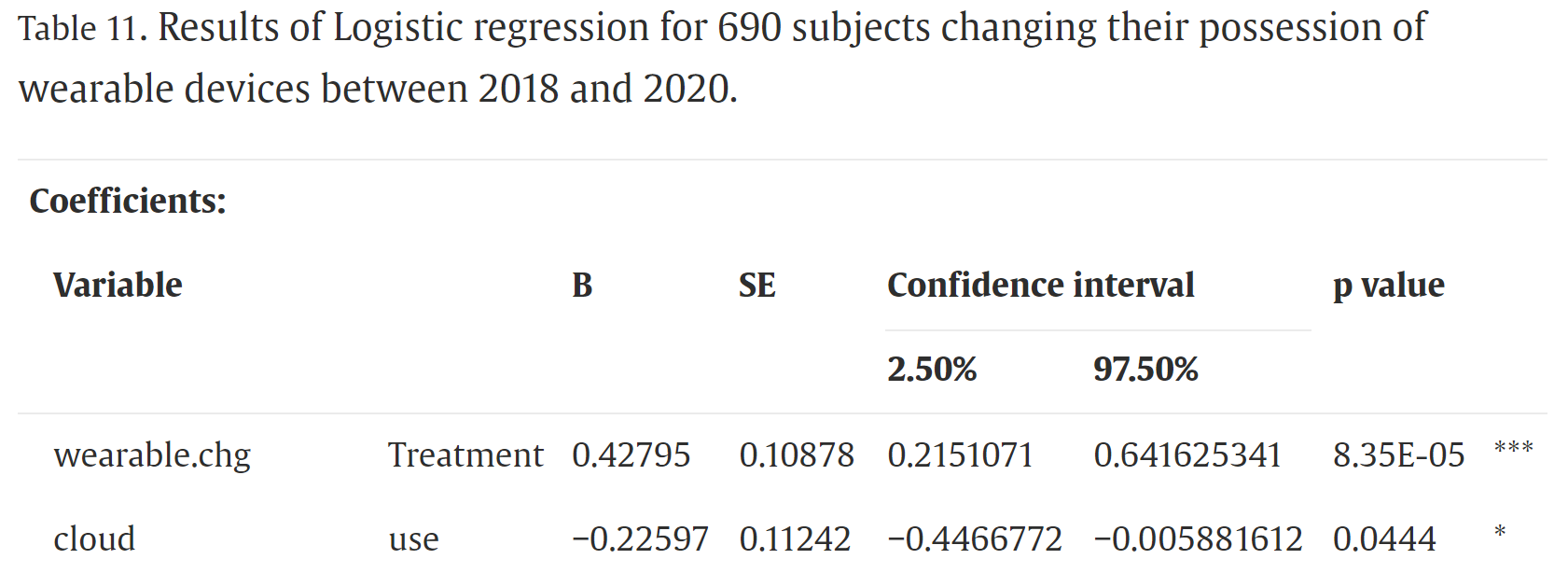Select the Coefficients heading
The width and height of the screenshot is (1568, 587).
[128, 201]
